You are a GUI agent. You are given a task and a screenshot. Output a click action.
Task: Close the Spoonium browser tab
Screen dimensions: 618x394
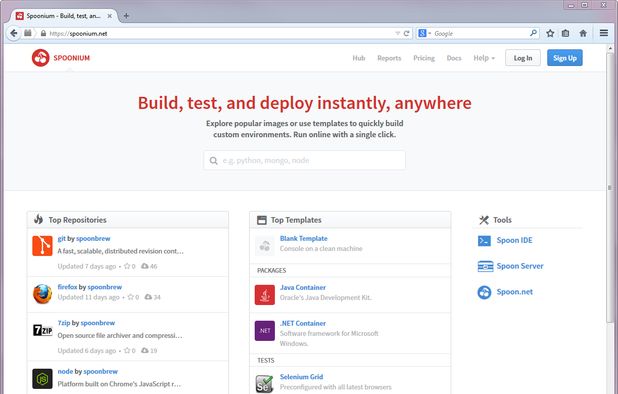point(110,16)
